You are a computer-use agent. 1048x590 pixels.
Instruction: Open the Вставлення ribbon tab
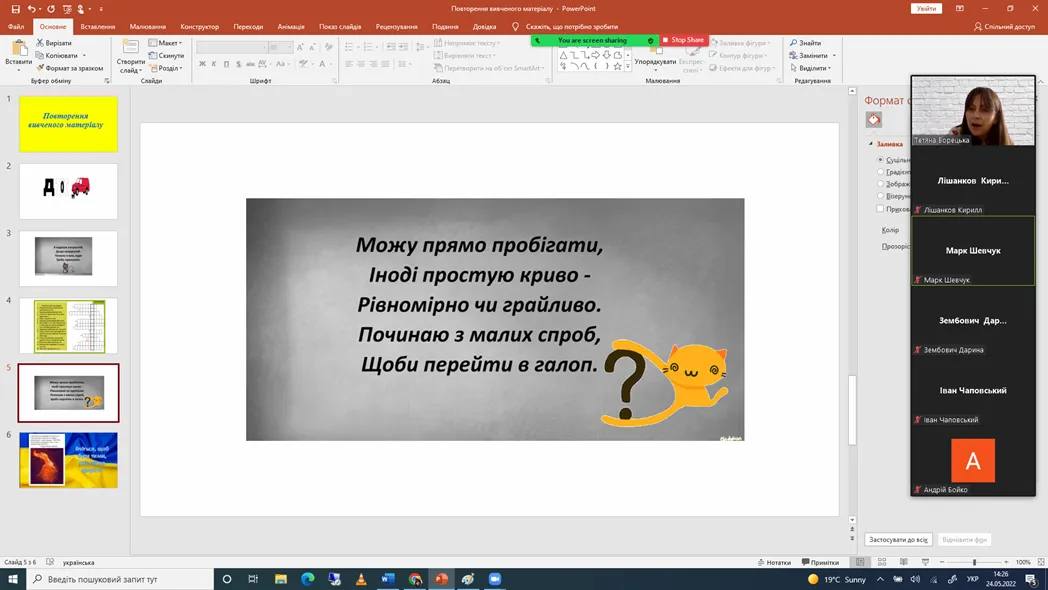[98, 27]
